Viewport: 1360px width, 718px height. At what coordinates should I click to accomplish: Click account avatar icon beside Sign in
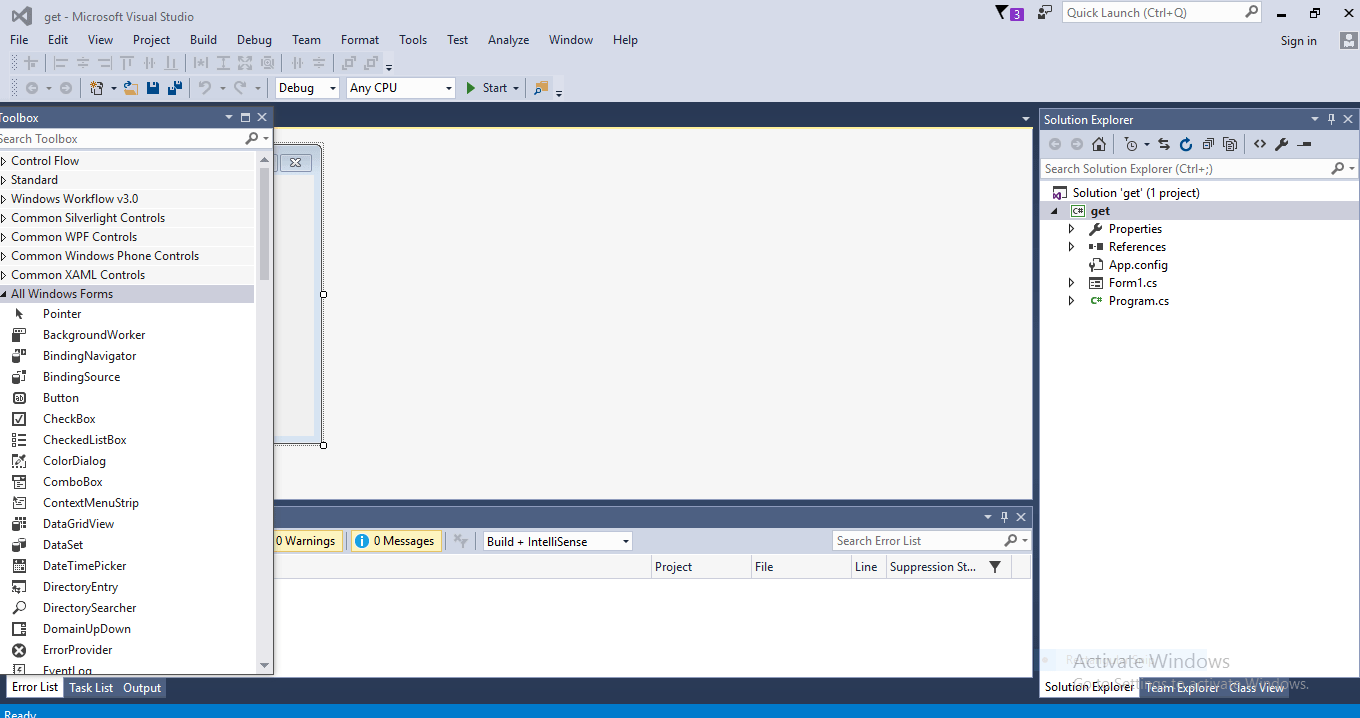[x=1348, y=40]
